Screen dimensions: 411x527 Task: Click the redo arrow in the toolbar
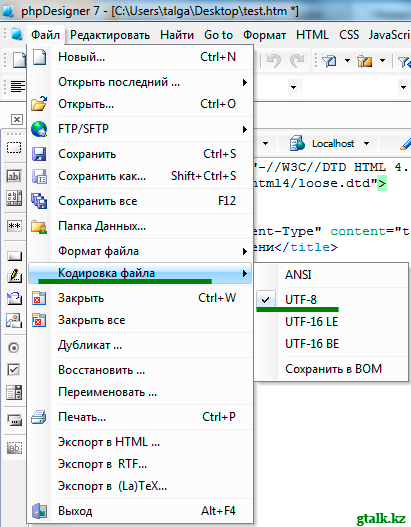tap(297, 61)
